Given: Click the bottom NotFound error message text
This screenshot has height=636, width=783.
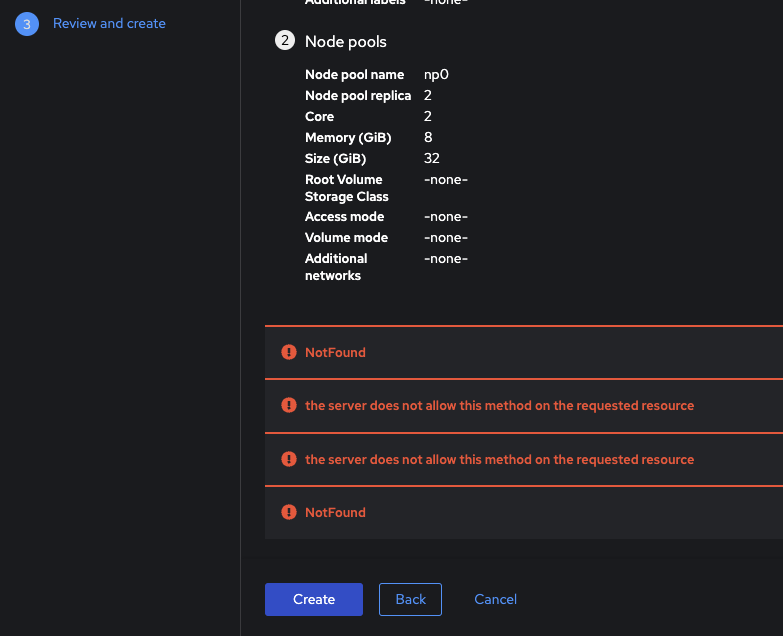Looking at the screenshot, I should (335, 512).
